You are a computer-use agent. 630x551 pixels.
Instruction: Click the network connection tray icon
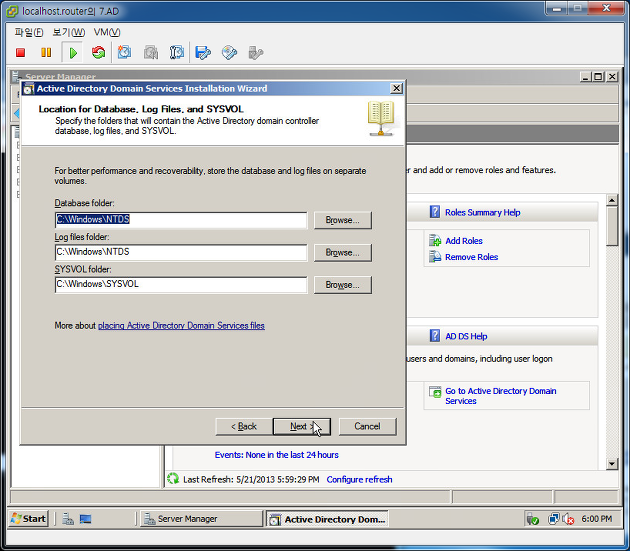pyautogui.click(x=553, y=519)
